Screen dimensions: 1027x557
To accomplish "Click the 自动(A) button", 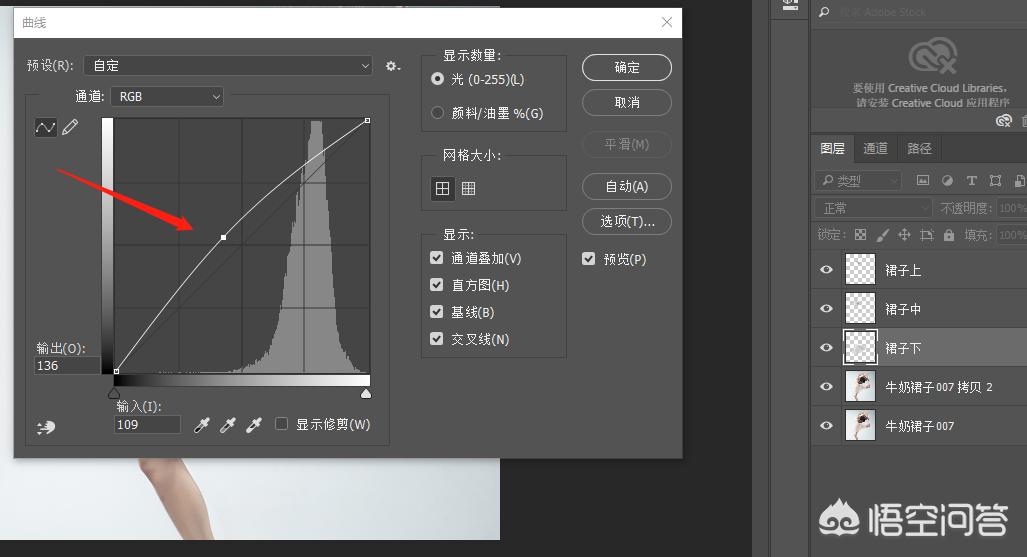I will [627, 186].
